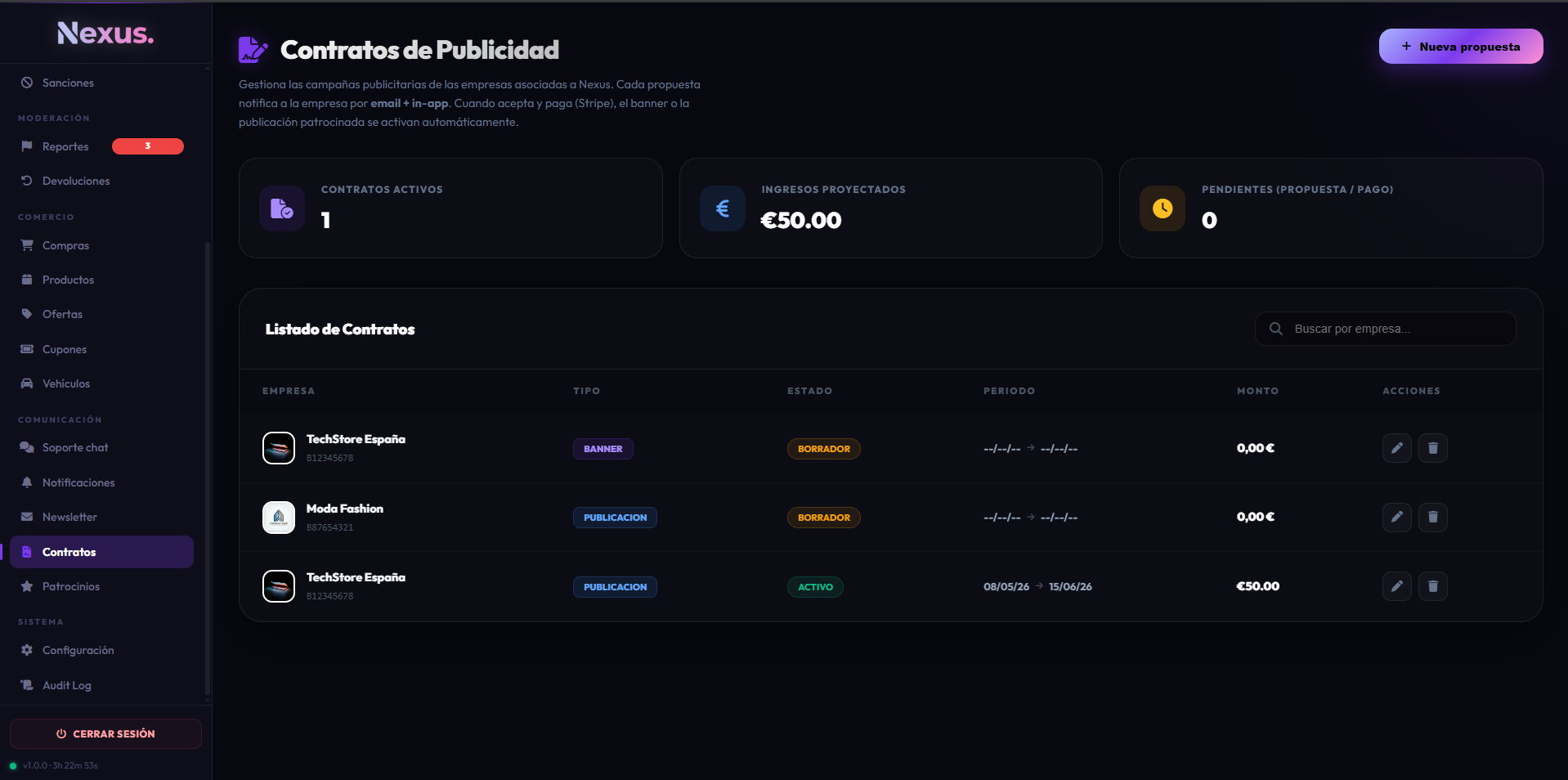The image size is (1568, 780).
Task: Focus the Buscar por empresa search field
Action: (1386, 329)
